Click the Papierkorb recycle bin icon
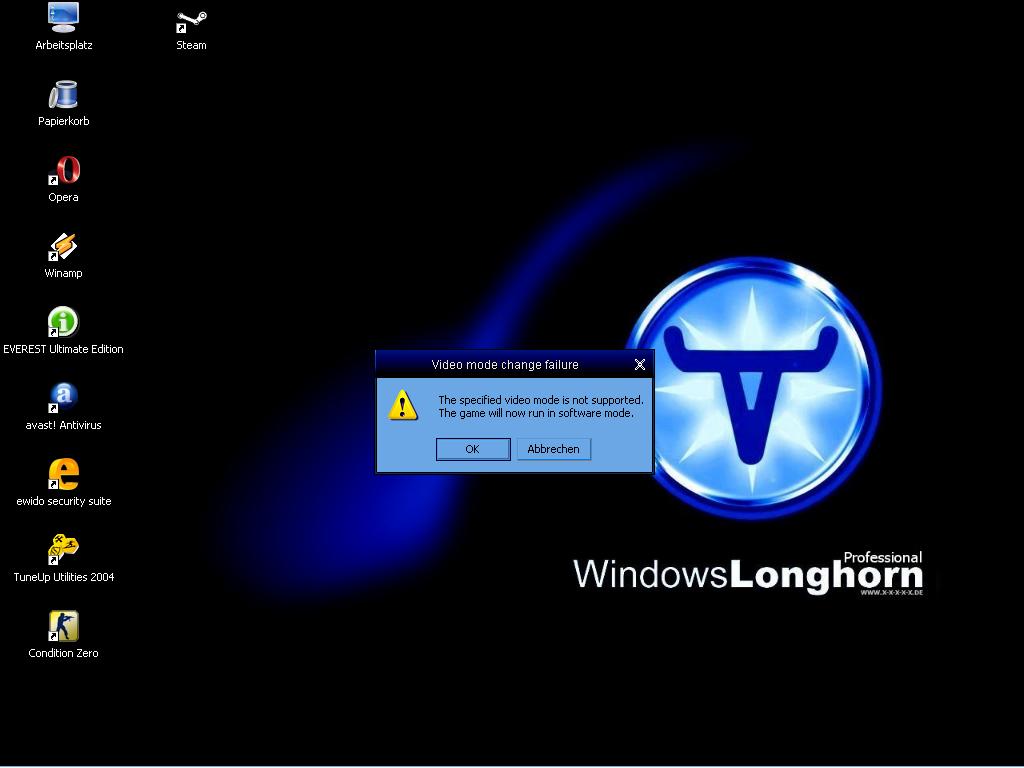This screenshot has width=1024, height=768. click(x=63, y=95)
